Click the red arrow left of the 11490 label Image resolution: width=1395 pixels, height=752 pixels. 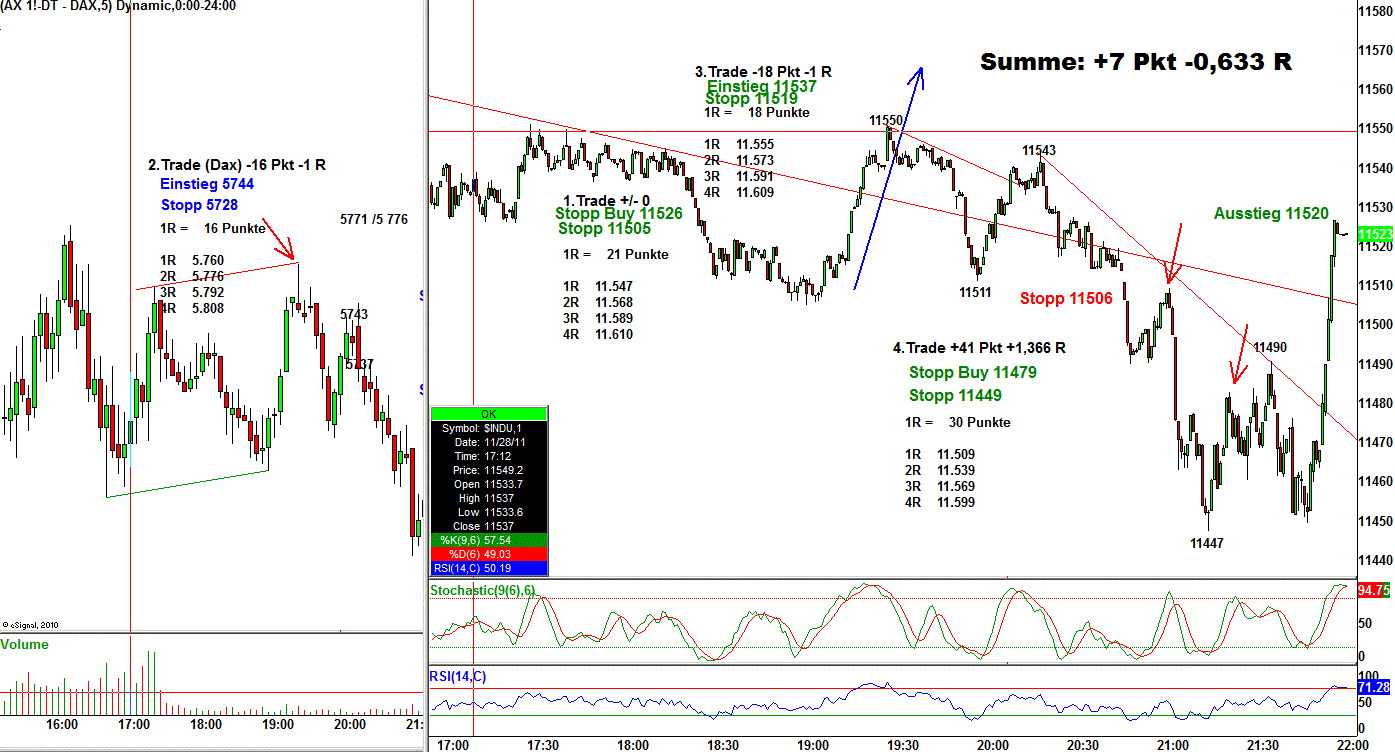coord(1240,355)
